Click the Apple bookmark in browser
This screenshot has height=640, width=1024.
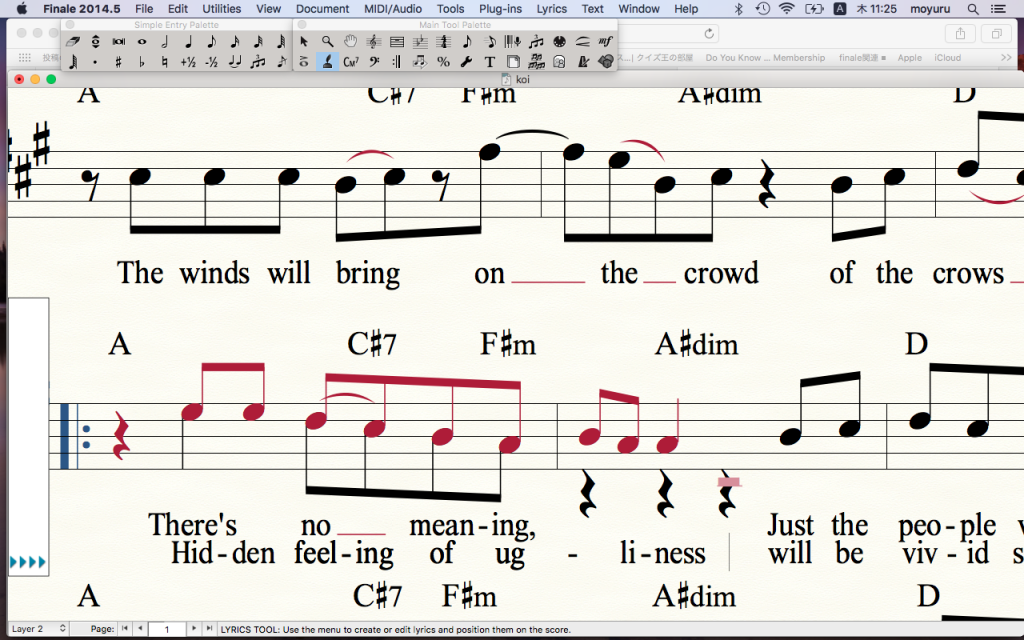(x=910, y=57)
